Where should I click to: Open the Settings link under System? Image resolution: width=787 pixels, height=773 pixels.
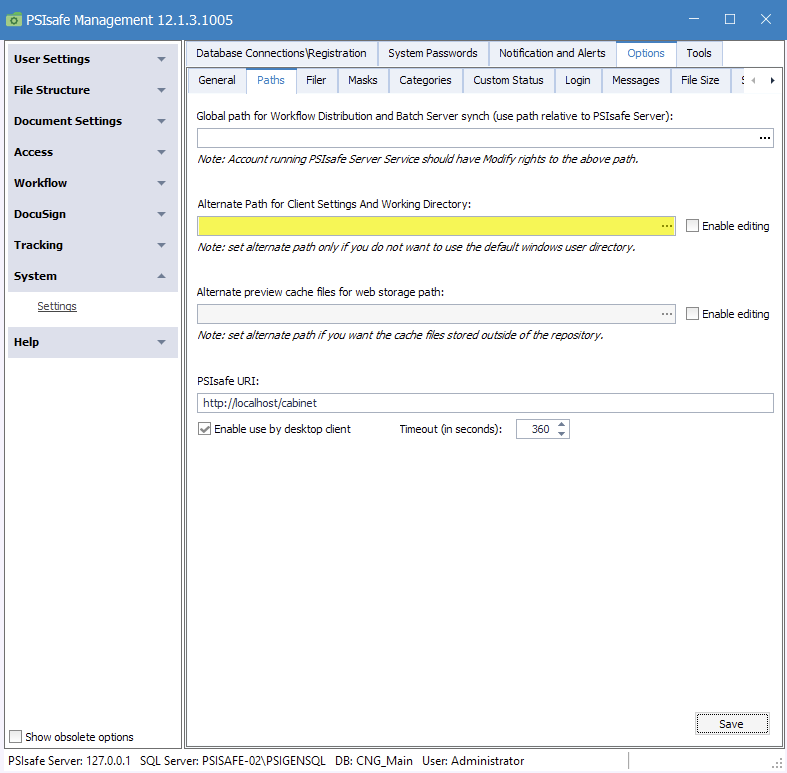click(x=57, y=306)
